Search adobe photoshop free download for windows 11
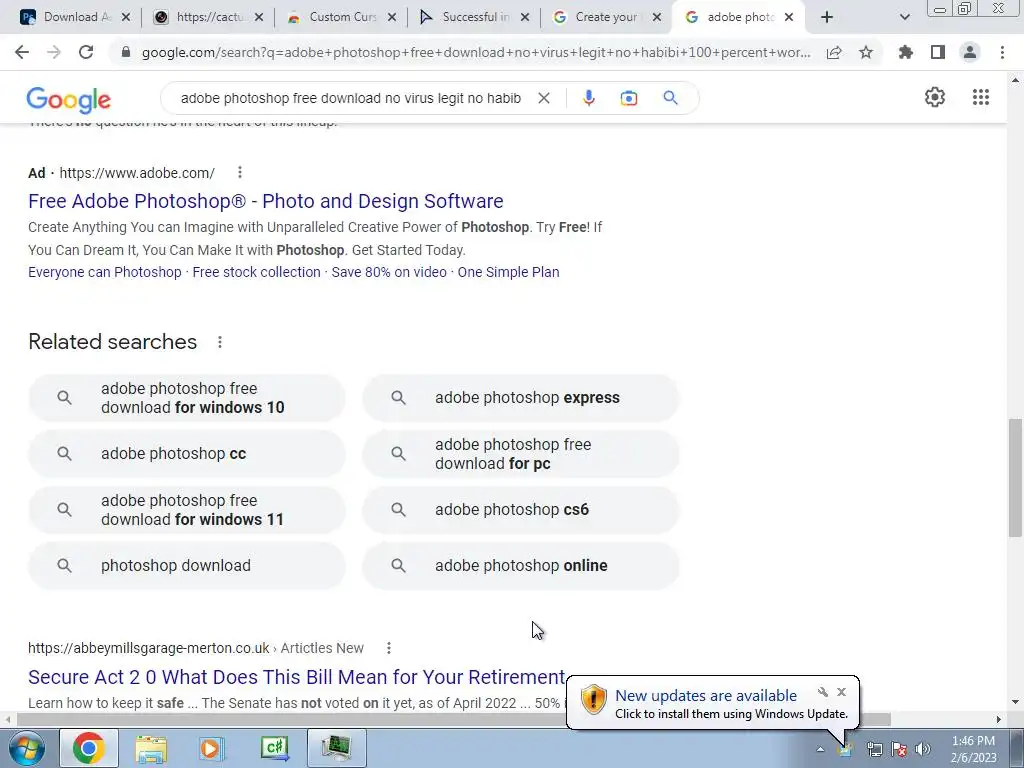The width and height of the screenshot is (1024, 768). (x=187, y=510)
